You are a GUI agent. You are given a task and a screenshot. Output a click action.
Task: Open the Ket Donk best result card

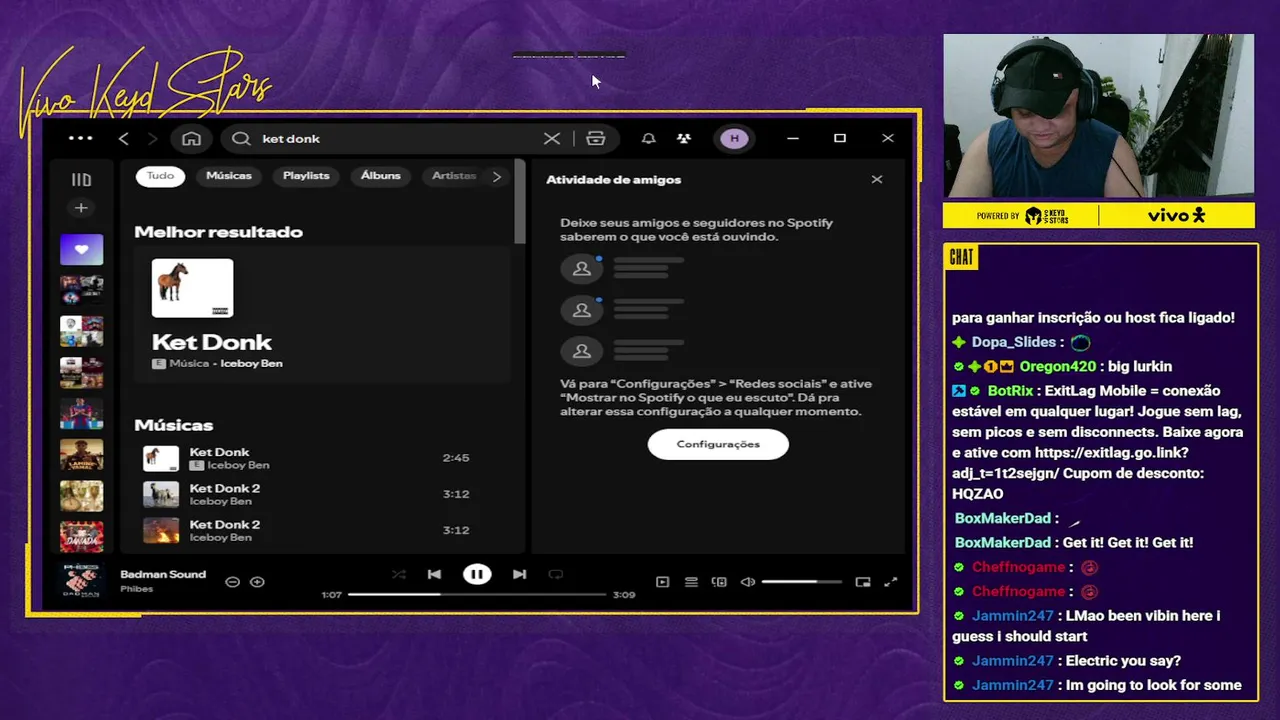click(322, 315)
